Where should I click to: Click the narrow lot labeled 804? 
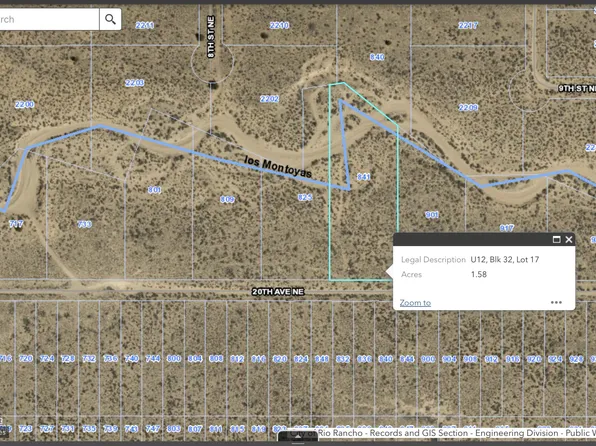[195, 359]
